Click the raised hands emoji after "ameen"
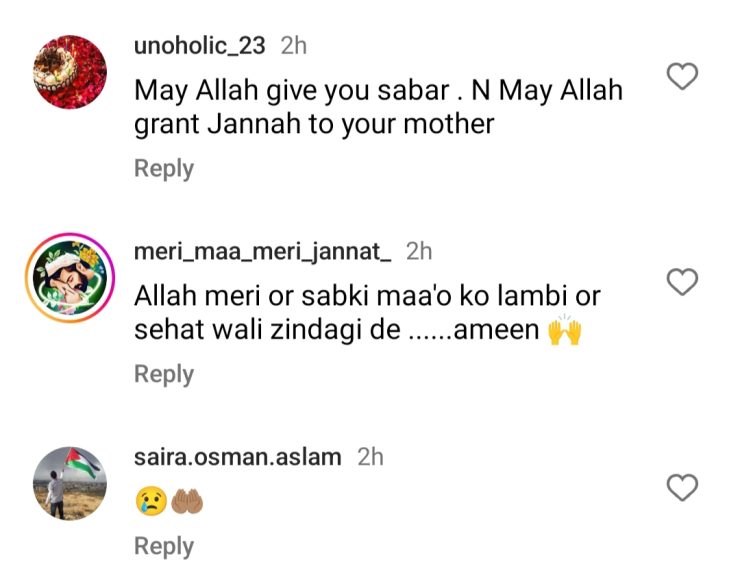 coord(565,331)
